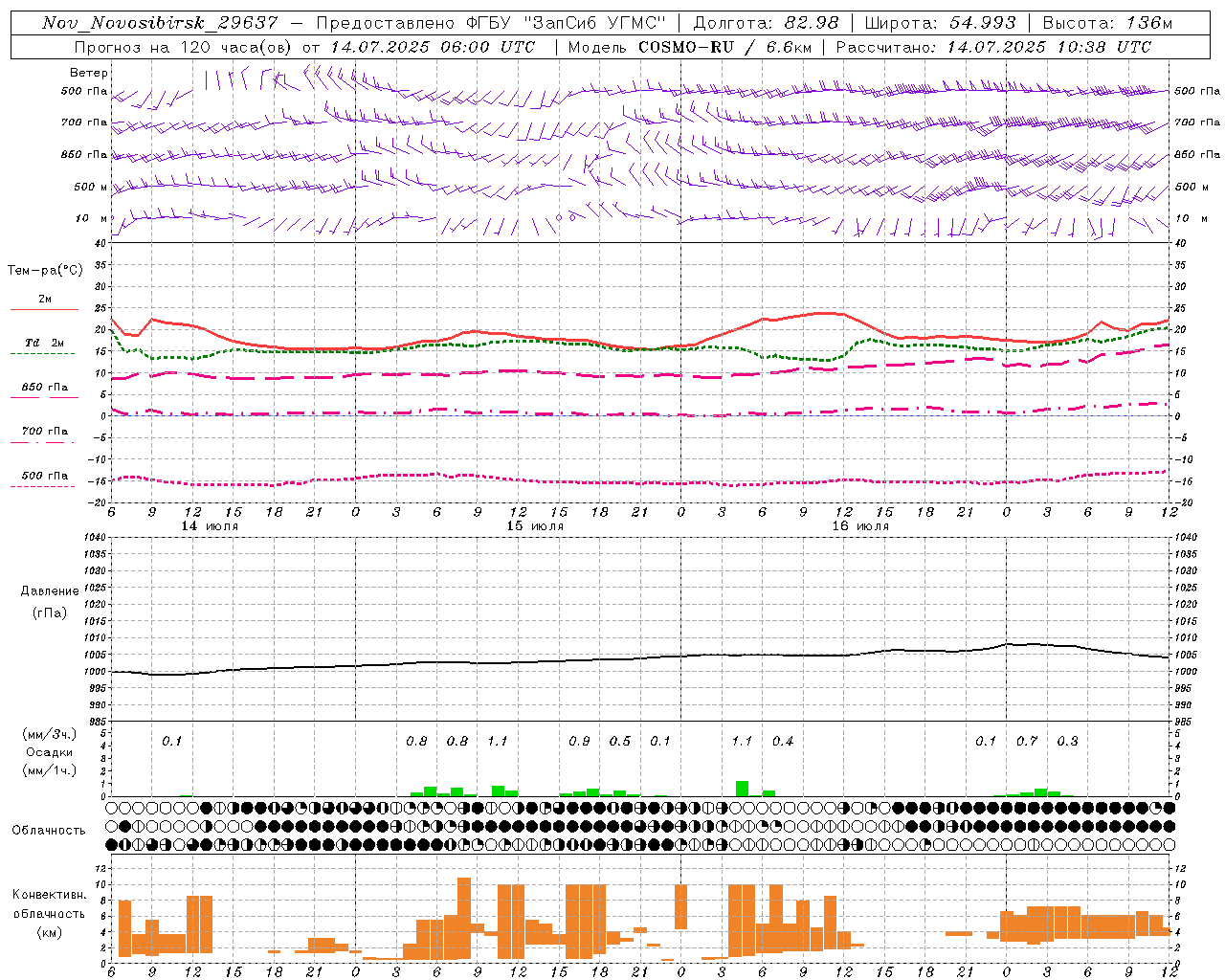Image resolution: width=1225 pixels, height=980 pixels.
Task: Click the (мм/1ч.) precipitation unit label
Action: click(50, 769)
